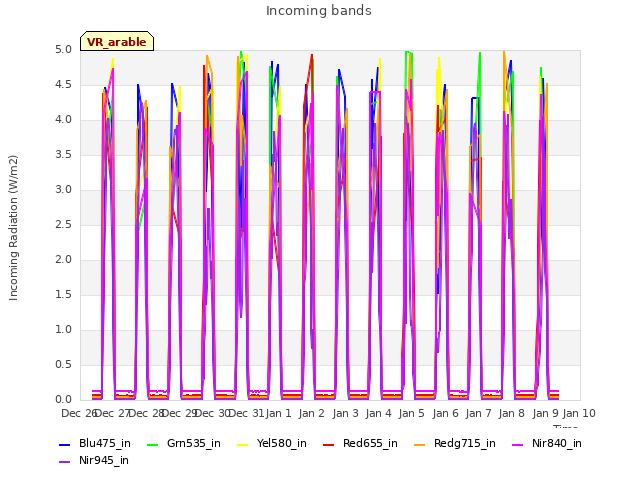
Task: Click the Nir945_in legend label
Action: (x=104, y=460)
